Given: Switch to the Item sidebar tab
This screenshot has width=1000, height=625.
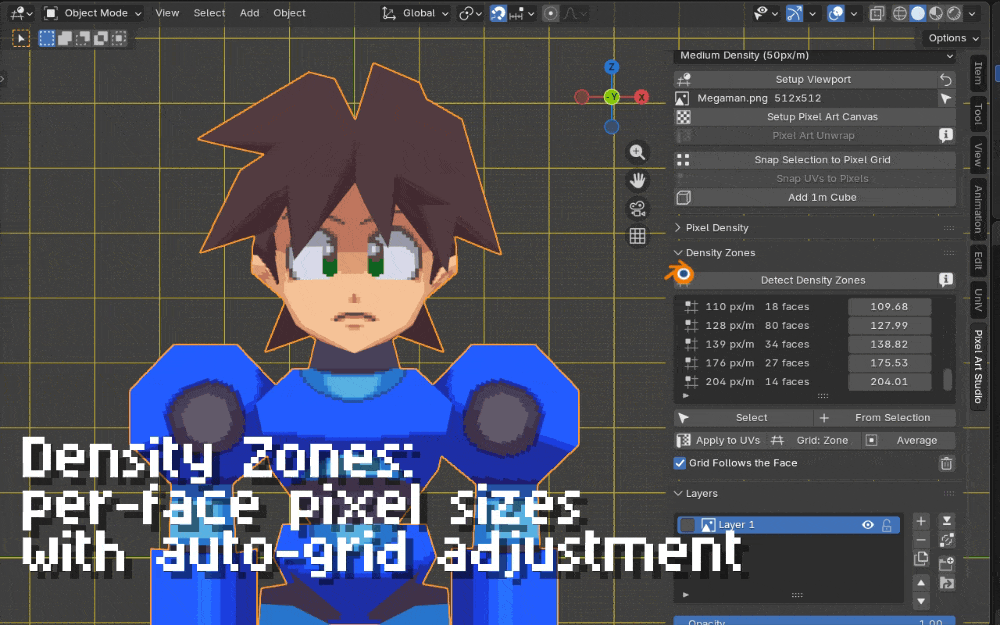Looking at the screenshot, I should coord(978,73).
